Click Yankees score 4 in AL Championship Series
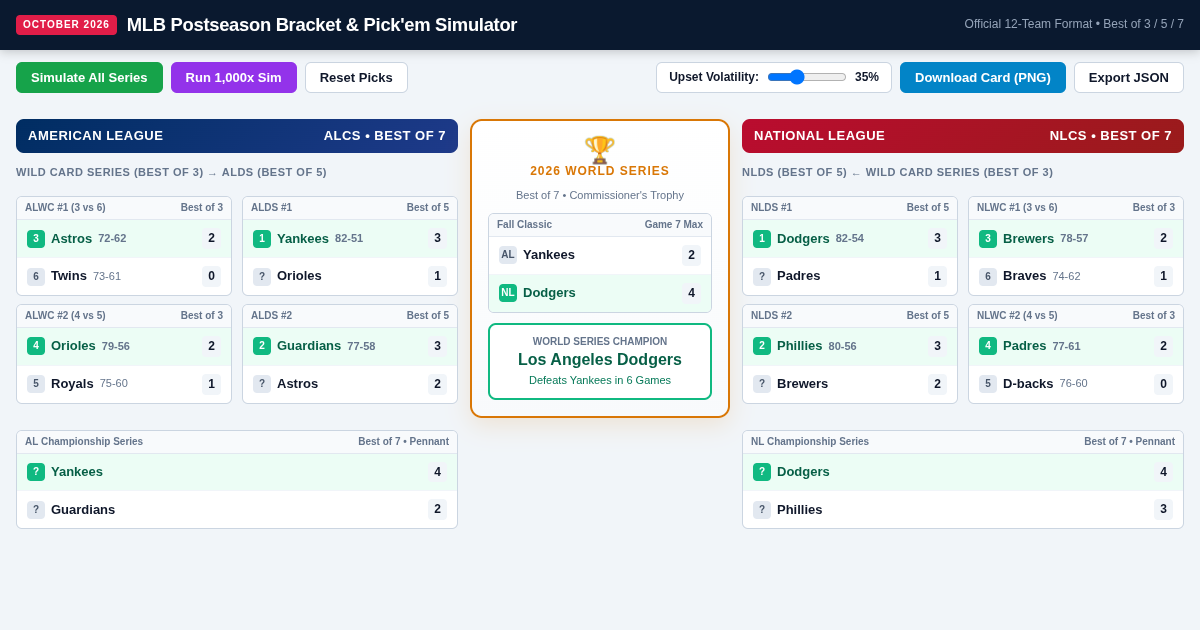 (438, 472)
